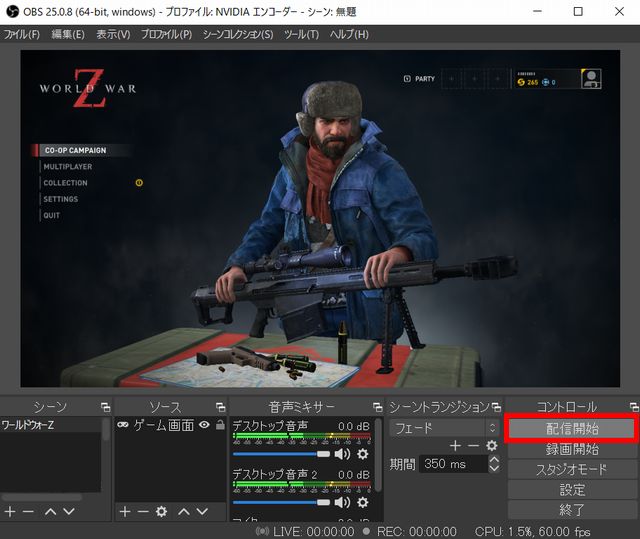Undock the シーントランジション panel
This screenshot has height=539, width=640.
496,407
